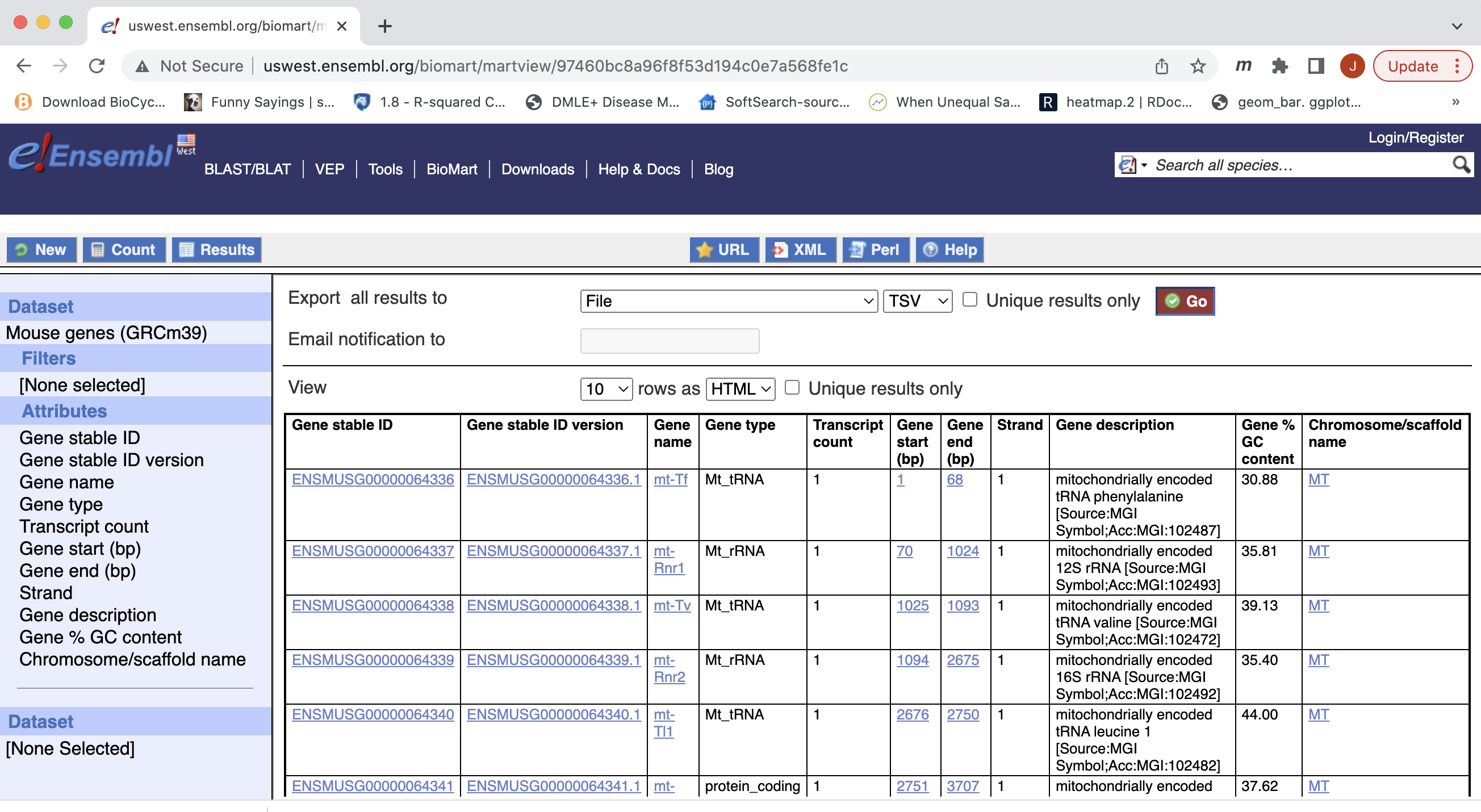Screen dimensions: 1481x812
Task: Change rows per page from 10 dropdown
Action: [x=605, y=388]
